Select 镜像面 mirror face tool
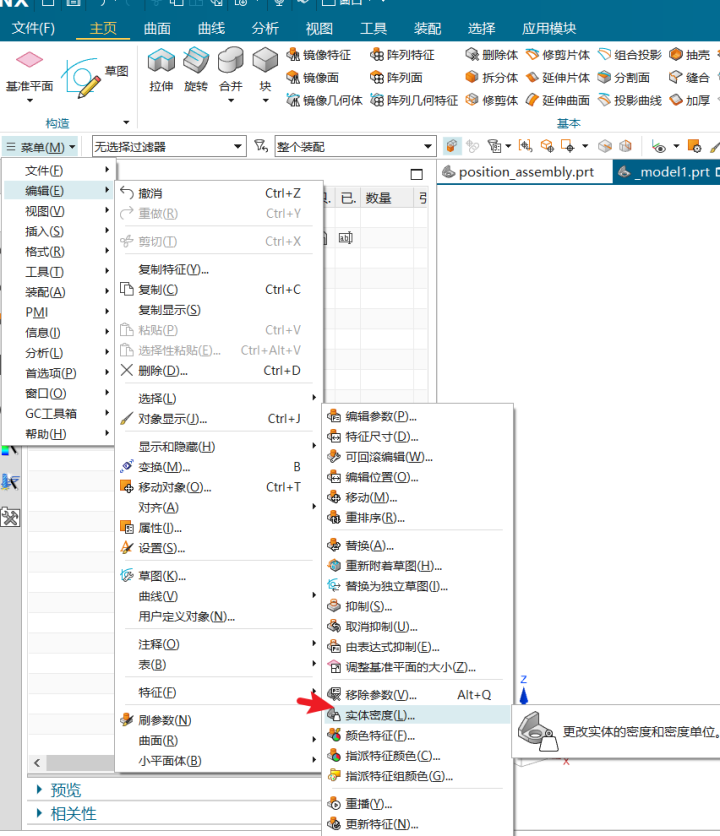Viewport: 720px width, 836px height. (313, 78)
